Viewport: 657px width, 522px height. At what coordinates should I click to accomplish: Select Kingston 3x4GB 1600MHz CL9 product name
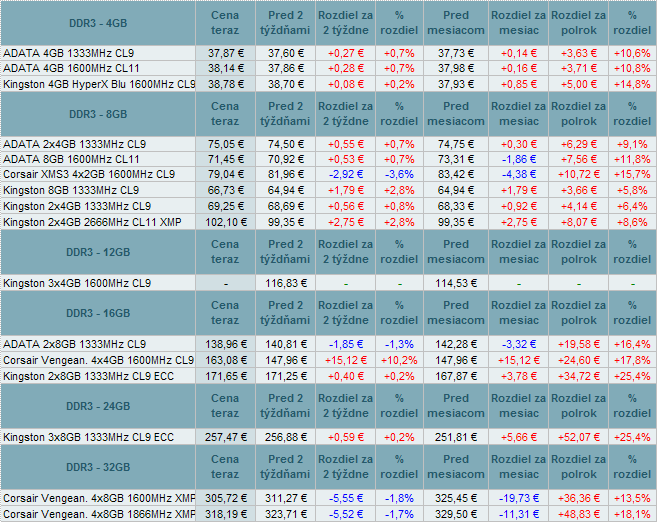tap(77, 284)
